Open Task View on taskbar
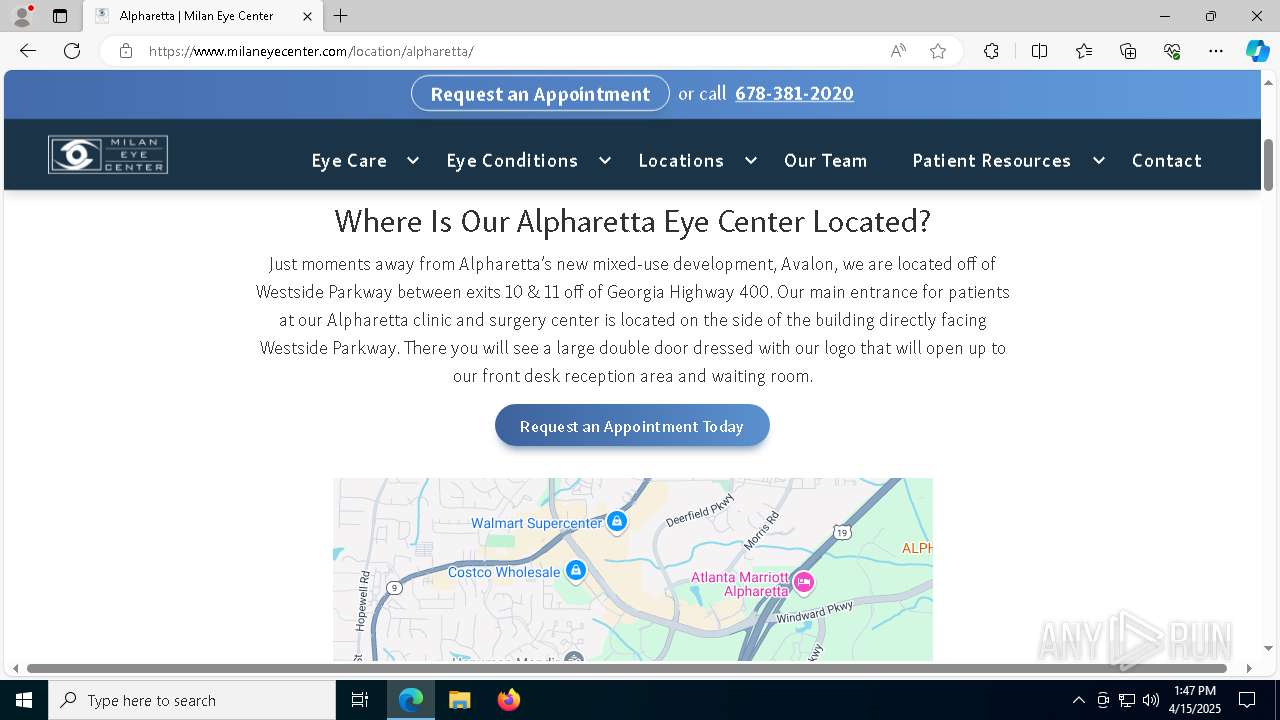This screenshot has width=1280, height=720. (360, 700)
